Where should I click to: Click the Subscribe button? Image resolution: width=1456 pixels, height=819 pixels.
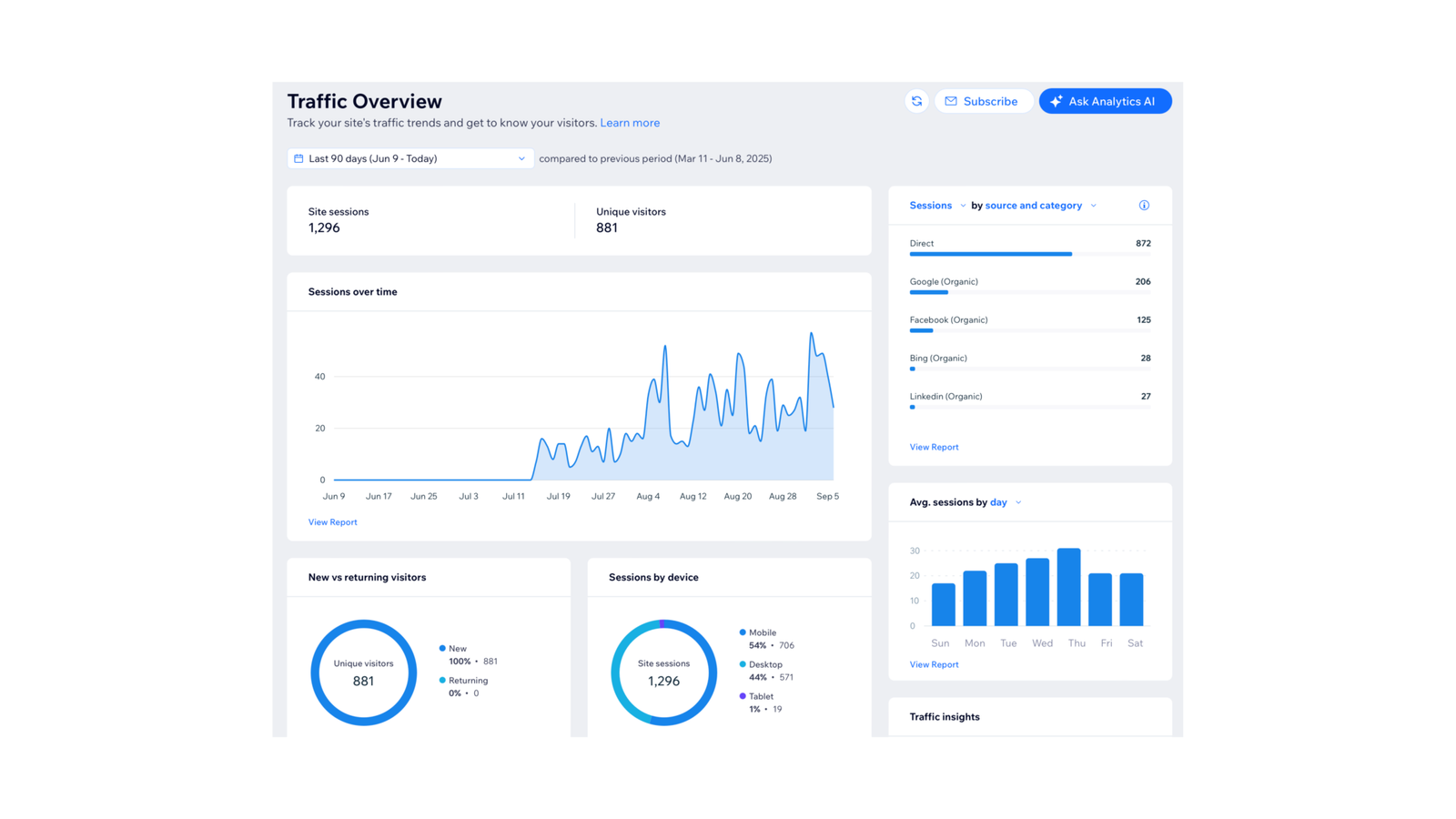(x=983, y=101)
